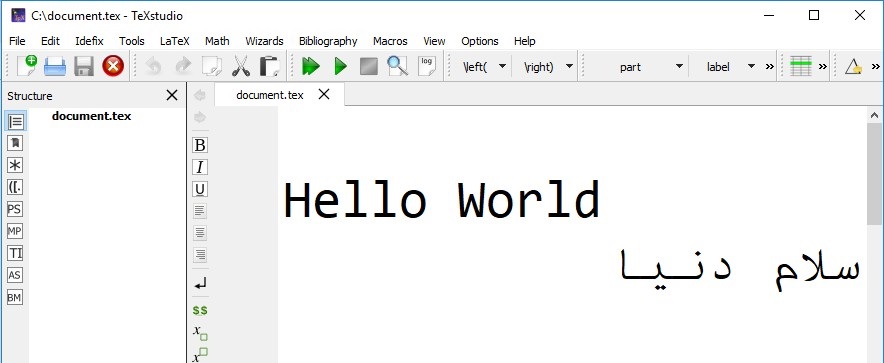Expand the \right) delimiter dropdown

point(569,67)
